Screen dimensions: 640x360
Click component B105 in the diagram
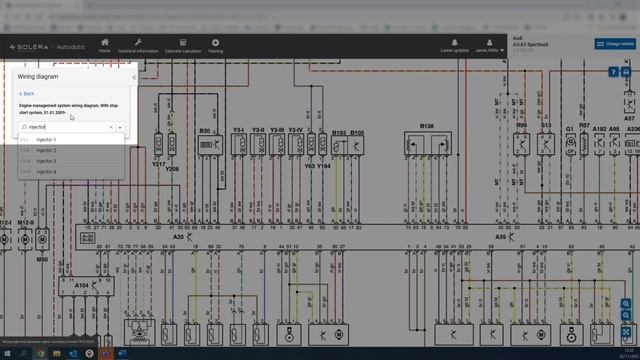(x=356, y=146)
